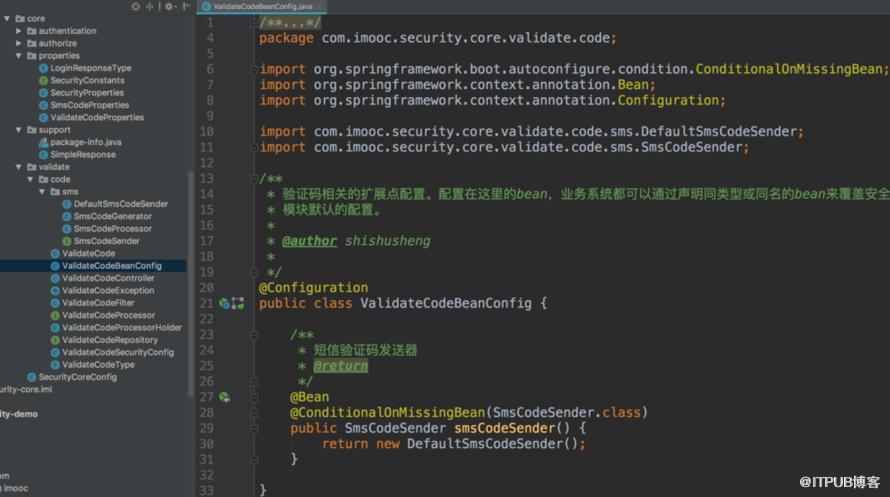The width and height of the screenshot is (890, 497).
Task: Click the class icon beside SimpleResponse
Action: coord(43,155)
